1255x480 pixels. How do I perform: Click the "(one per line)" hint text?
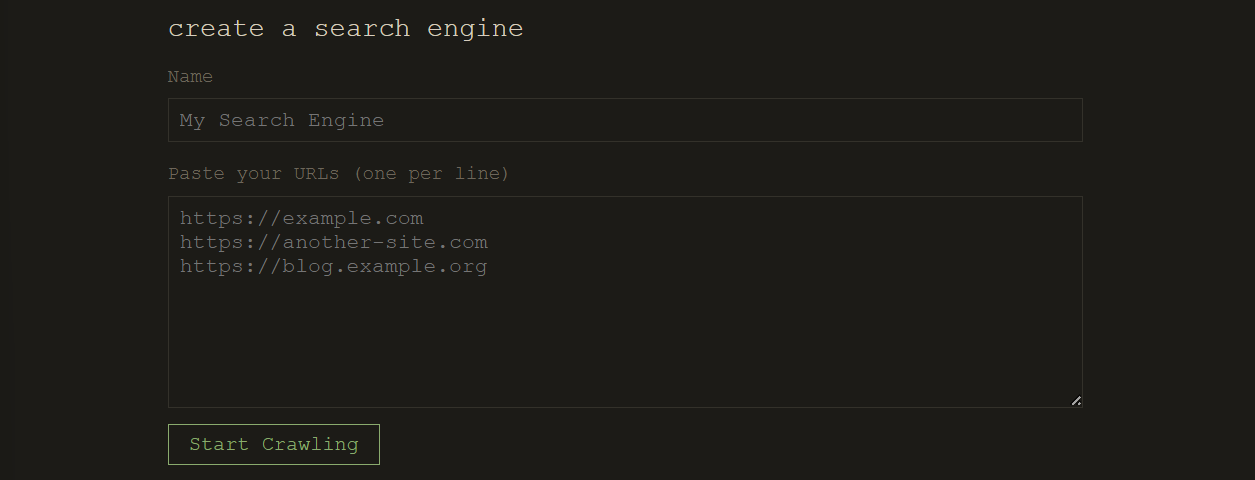click(x=431, y=174)
